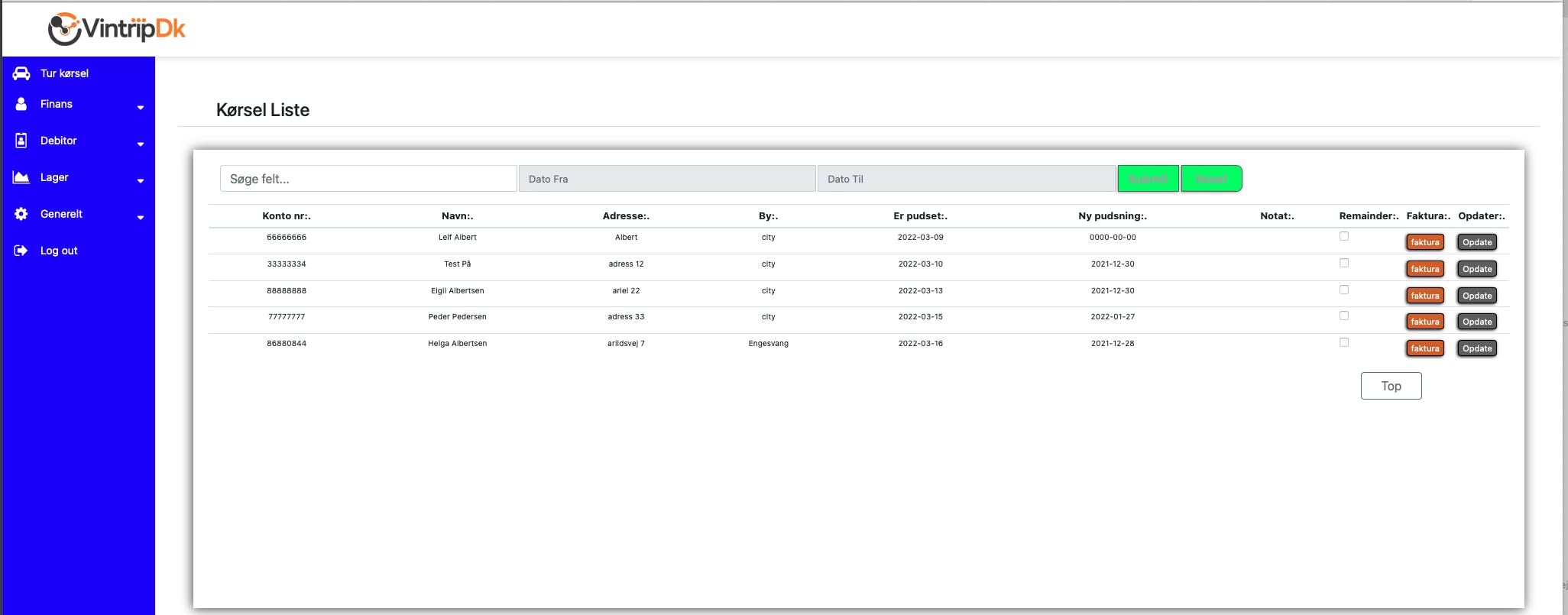Expand the Debitor dropdown arrow
Screen dimensions: 1568x615
141,144
